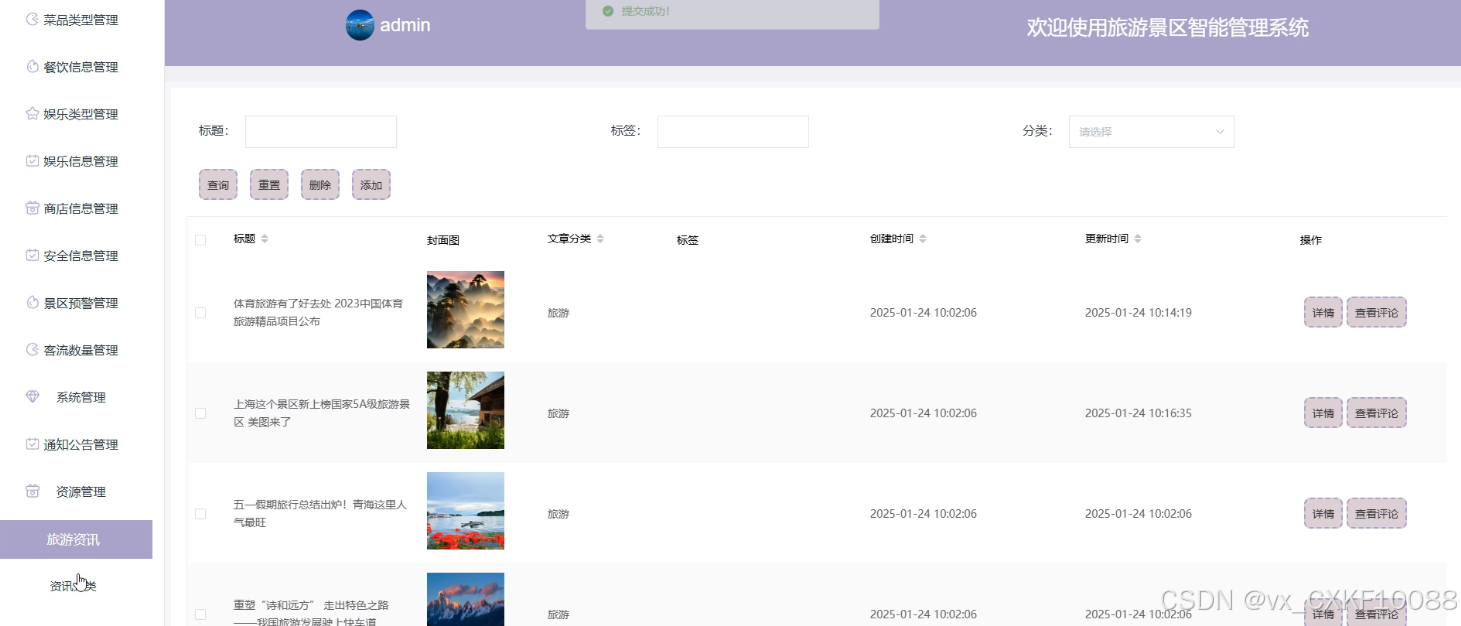The height and width of the screenshot is (626, 1461).
Task: Toggle the select-all checkbox in table header
Action: pos(201,240)
